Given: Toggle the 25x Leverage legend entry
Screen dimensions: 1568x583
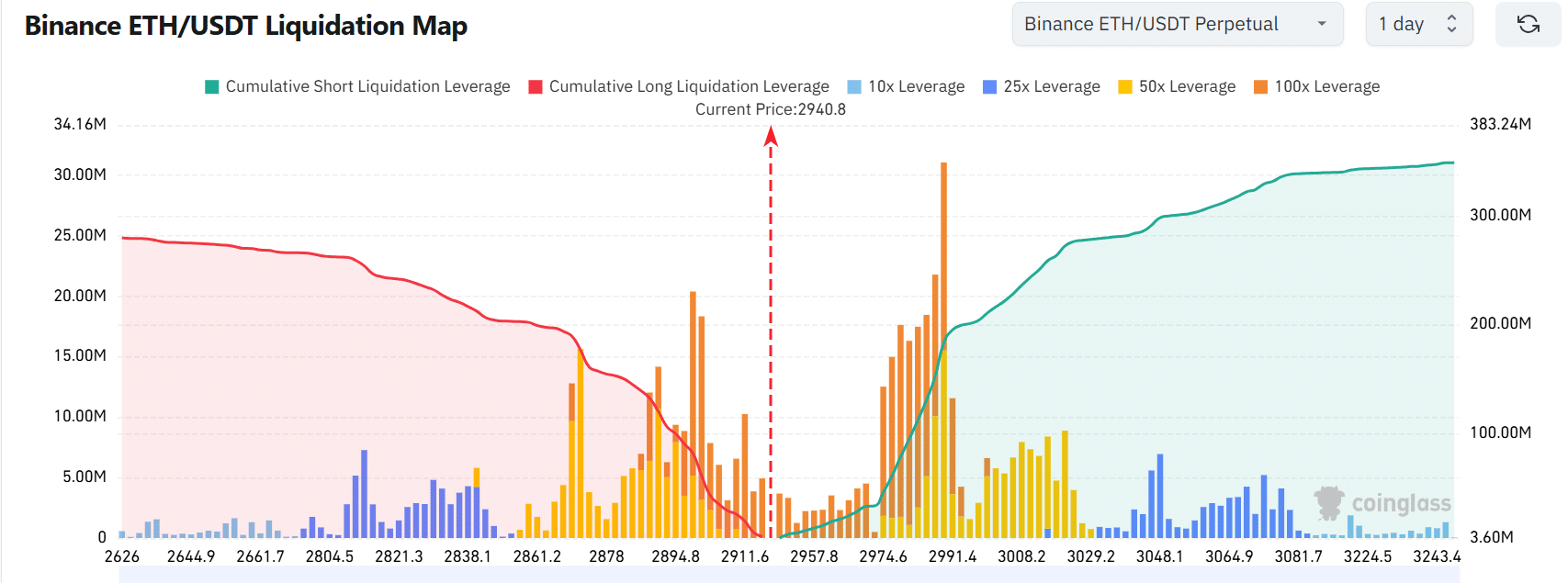Looking at the screenshot, I should [1041, 85].
